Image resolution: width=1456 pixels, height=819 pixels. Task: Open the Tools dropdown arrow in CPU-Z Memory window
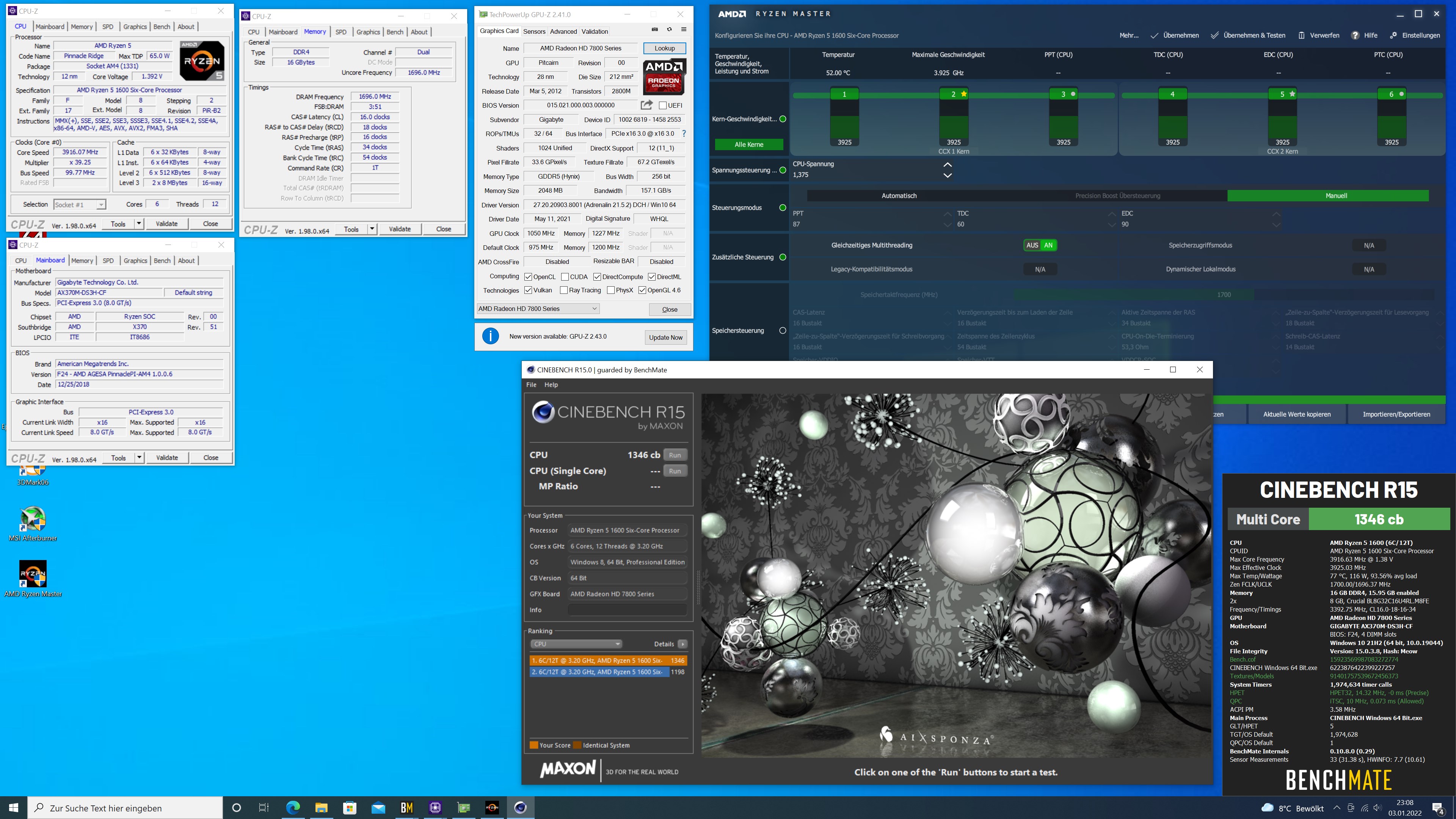tap(372, 229)
